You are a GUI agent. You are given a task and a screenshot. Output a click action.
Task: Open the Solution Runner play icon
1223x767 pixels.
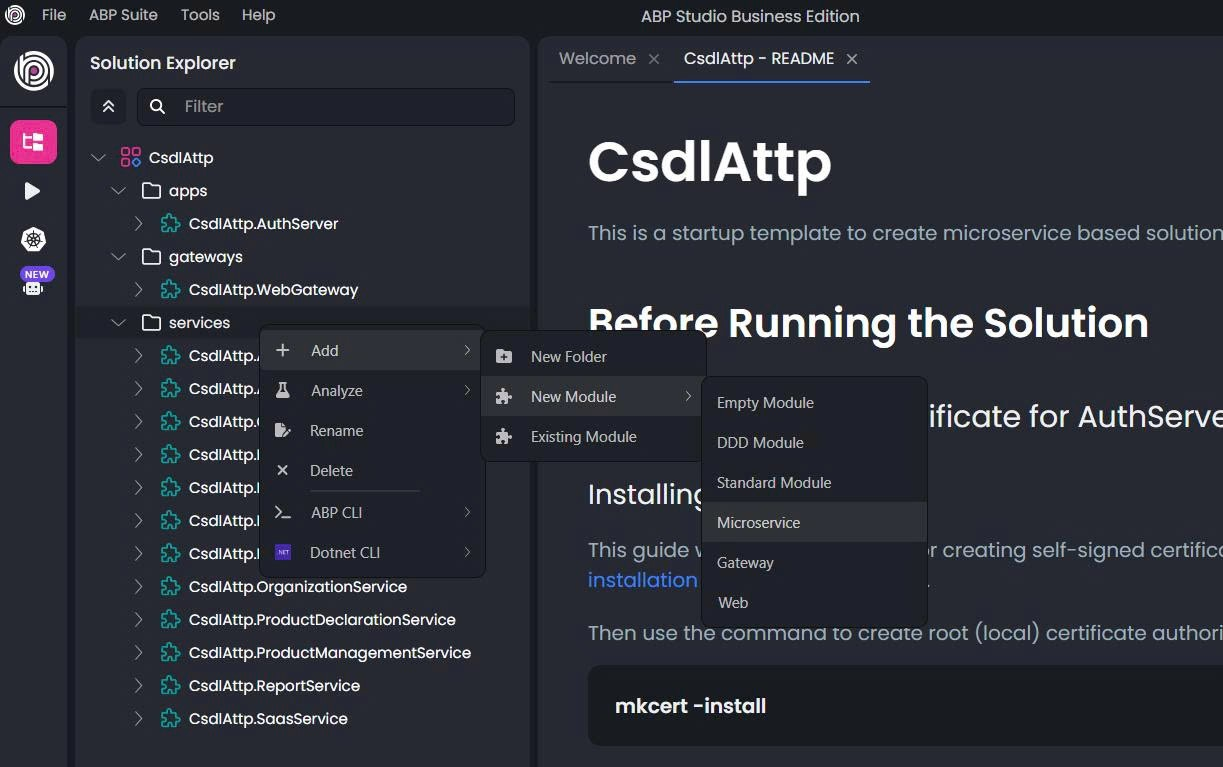[33, 191]
